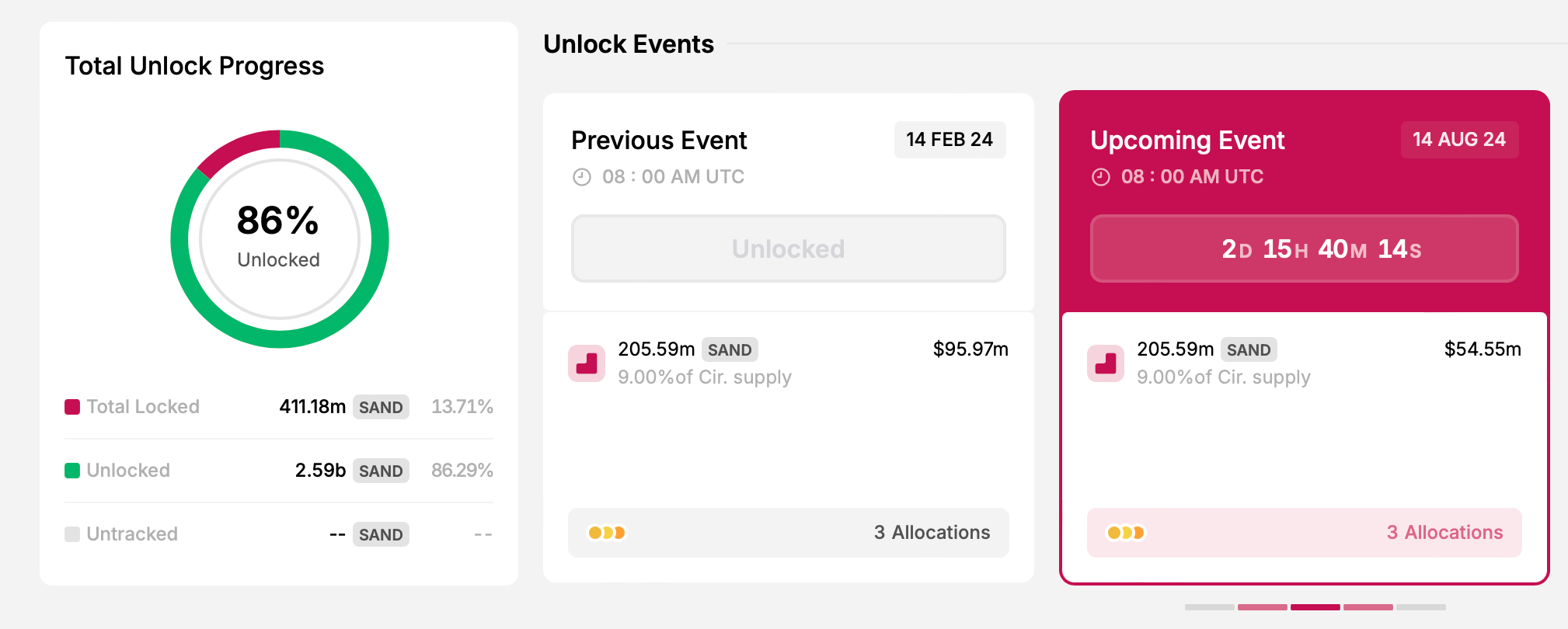Go to the last carousel page indicator
The height and width of the screenshot is (629, 1568).
click(x=1420, y=607)
